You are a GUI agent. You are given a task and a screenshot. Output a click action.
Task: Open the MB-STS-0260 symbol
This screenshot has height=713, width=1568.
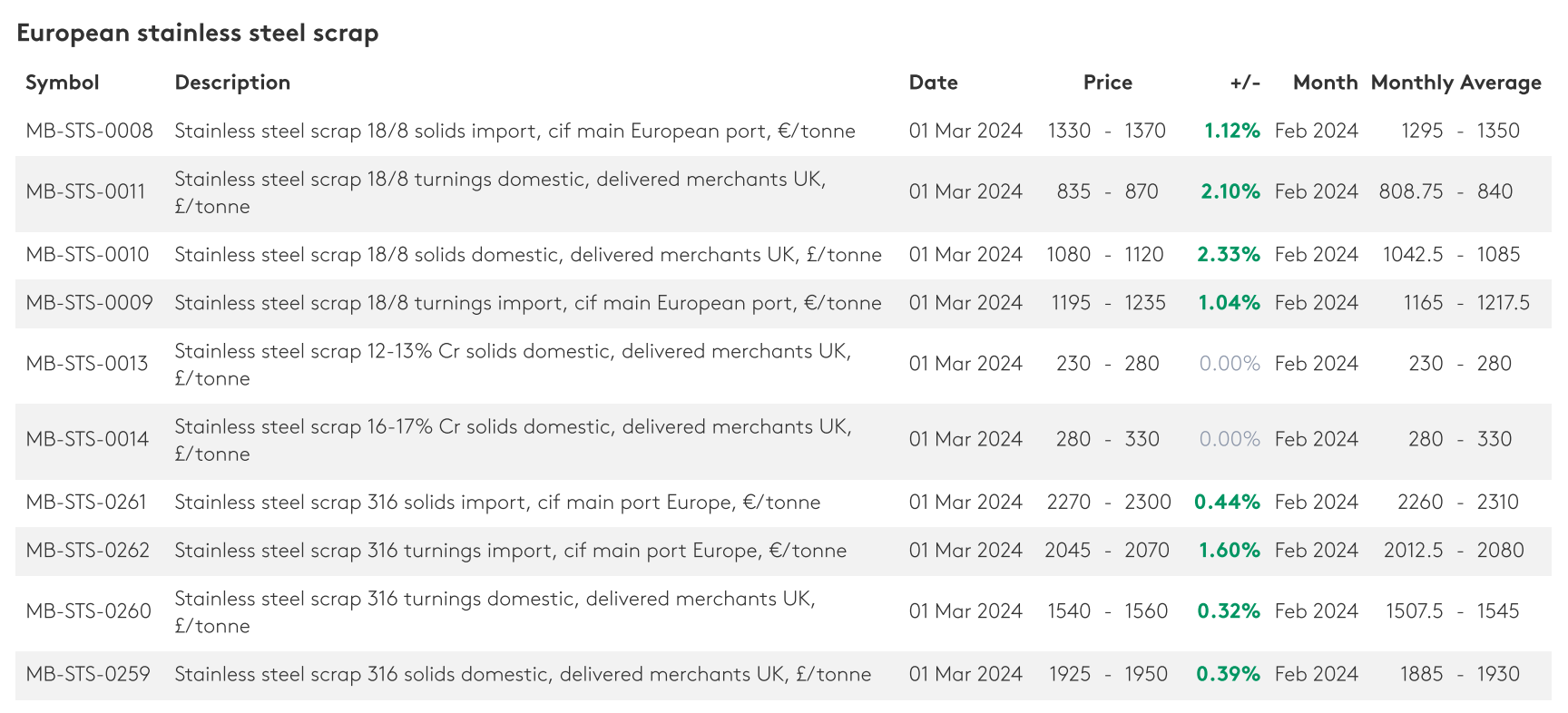click(x=88, y=610)
